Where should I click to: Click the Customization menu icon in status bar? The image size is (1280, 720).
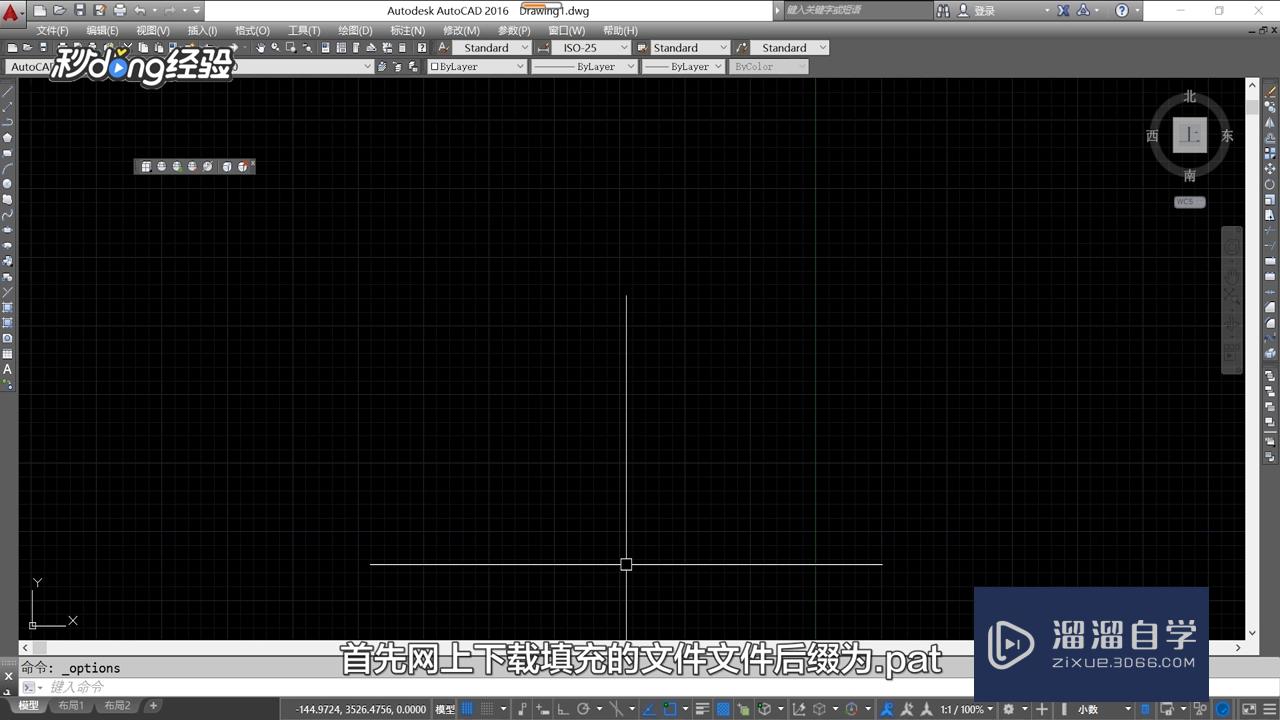pyautogui.click(x=1268, y=709)
